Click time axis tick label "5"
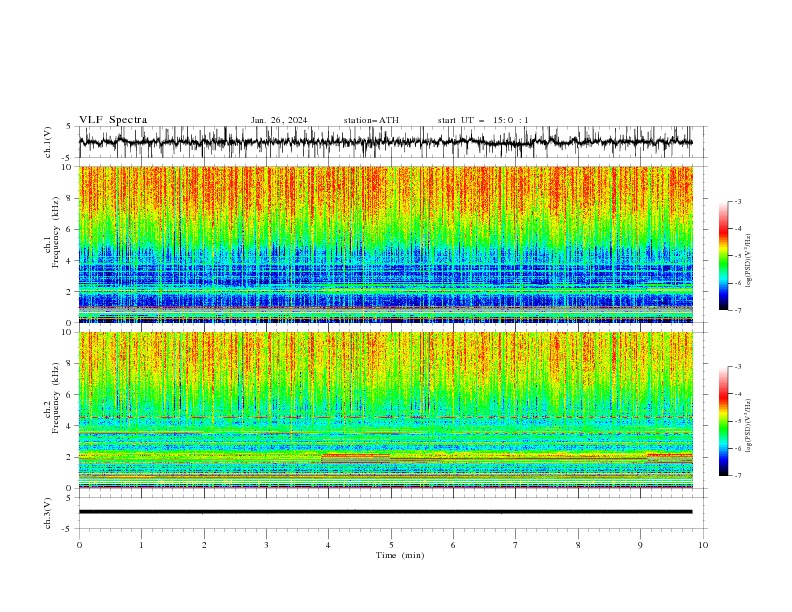The height and width of the screenshot is (612, 792). point(391,545)
